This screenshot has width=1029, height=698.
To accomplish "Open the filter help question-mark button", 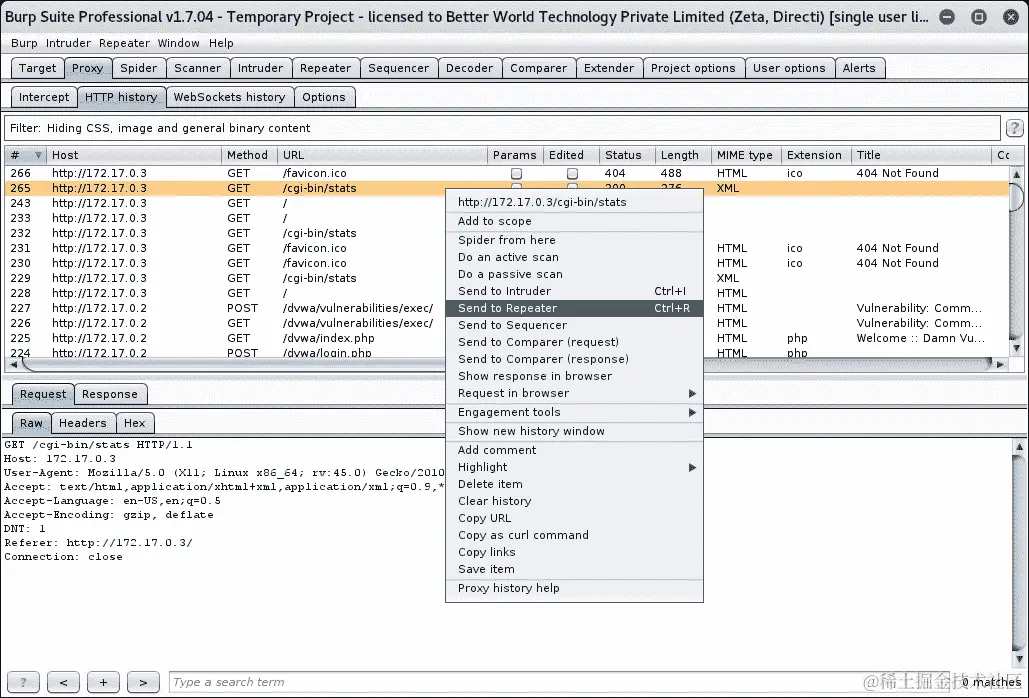I will click(1014, 128).
